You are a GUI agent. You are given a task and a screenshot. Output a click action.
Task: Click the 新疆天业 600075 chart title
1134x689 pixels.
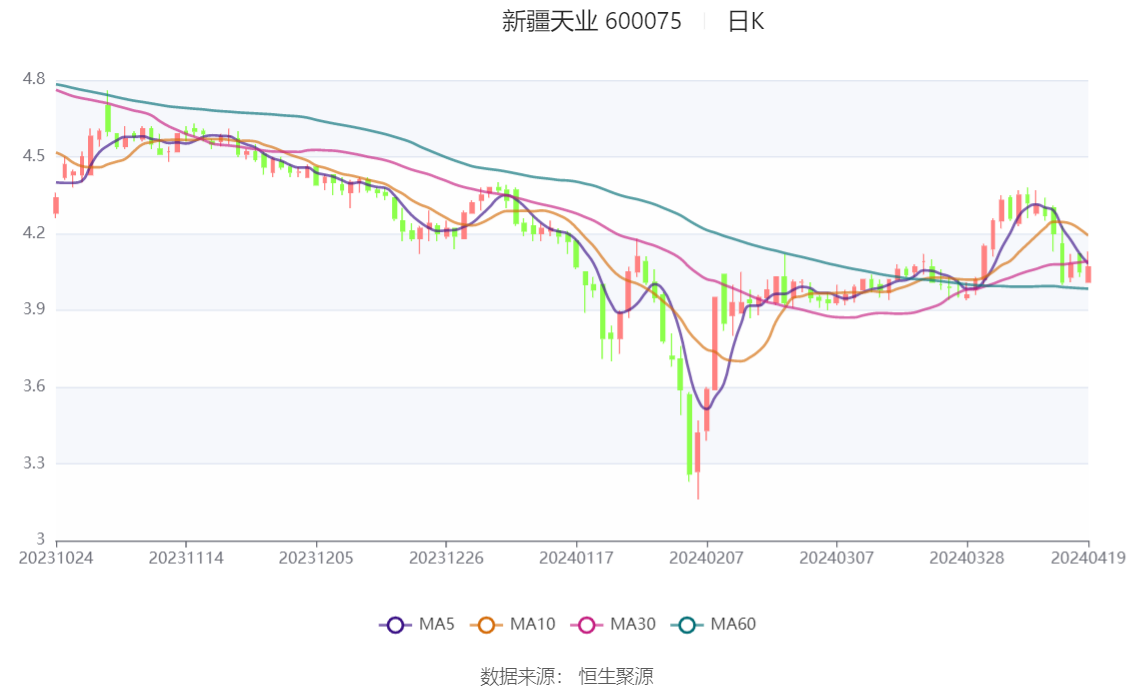(x=592, y=21)
